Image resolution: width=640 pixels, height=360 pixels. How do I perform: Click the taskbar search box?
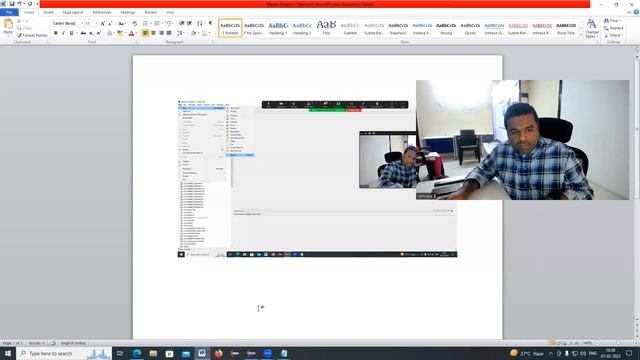coord(64,353)
